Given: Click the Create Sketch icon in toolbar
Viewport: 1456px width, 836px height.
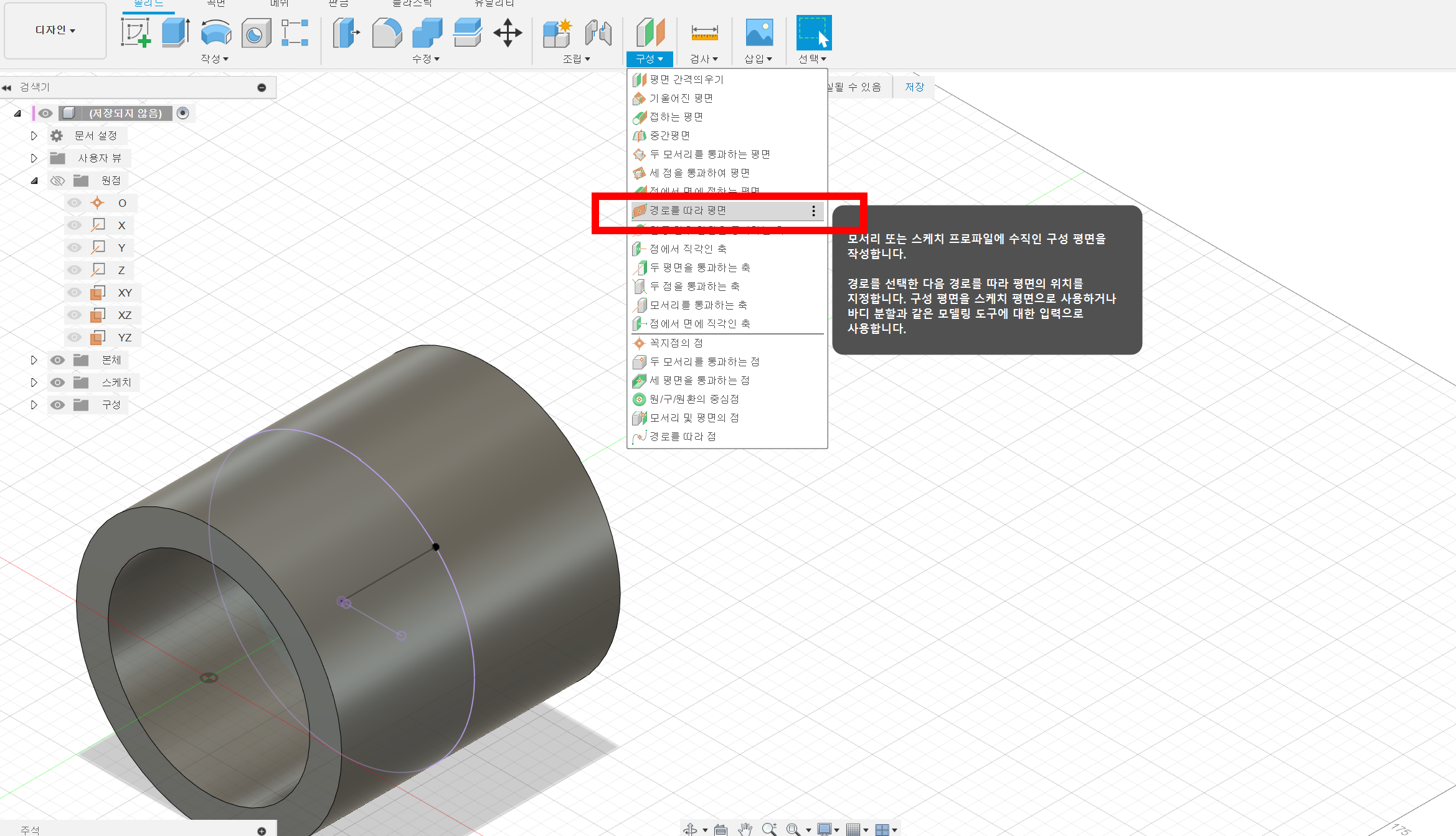Looking at the screenshot, I should click(x=136, y=32).
